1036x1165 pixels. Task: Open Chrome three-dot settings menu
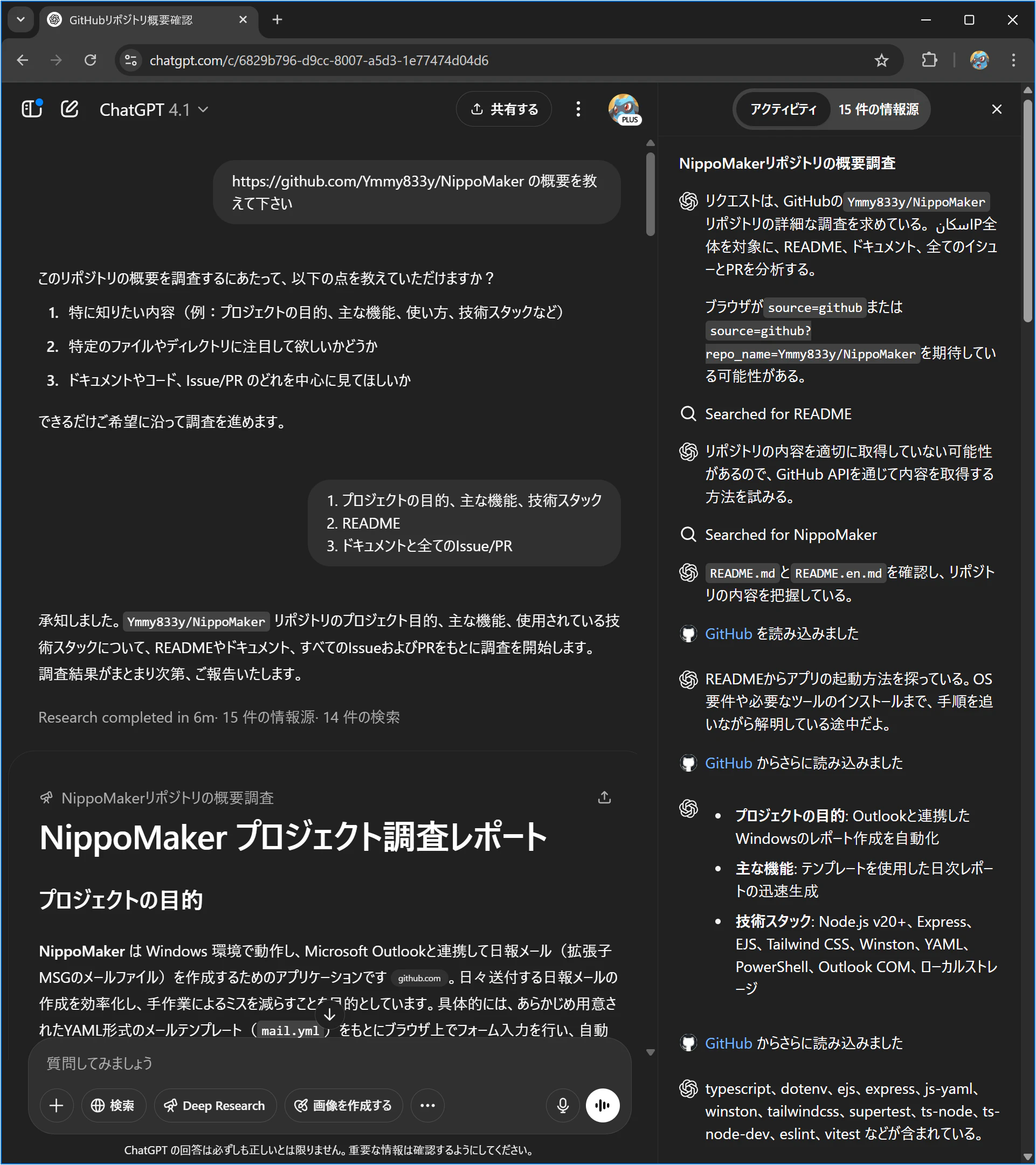click(1013, 60)
